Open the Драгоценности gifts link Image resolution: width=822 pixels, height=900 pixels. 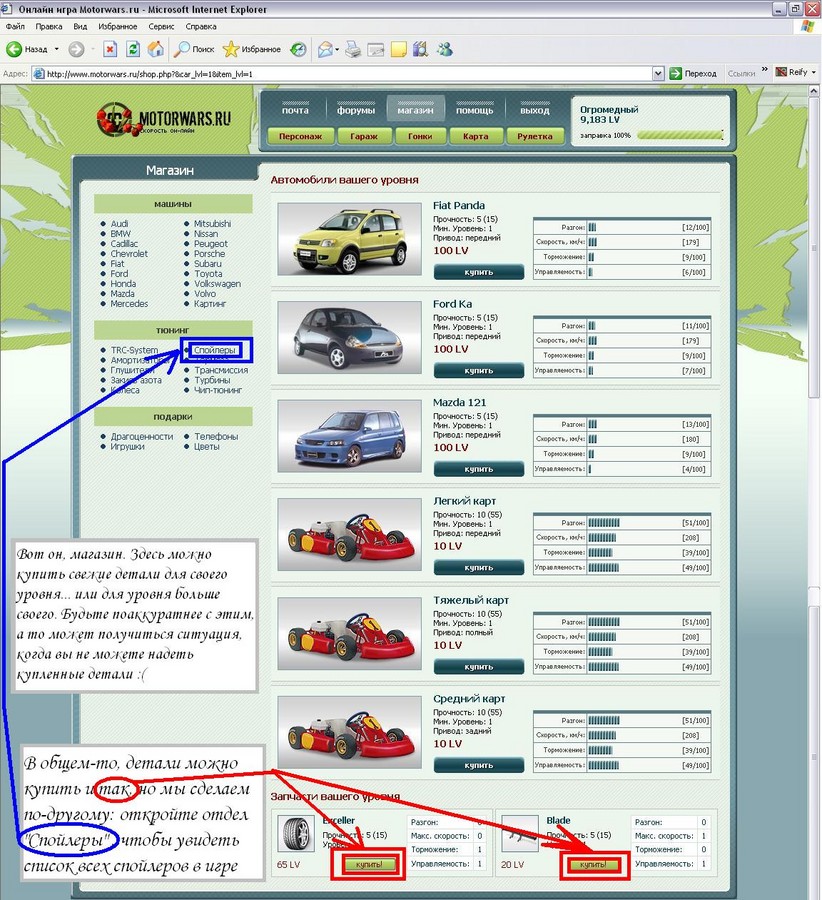(x=142, y=437)
